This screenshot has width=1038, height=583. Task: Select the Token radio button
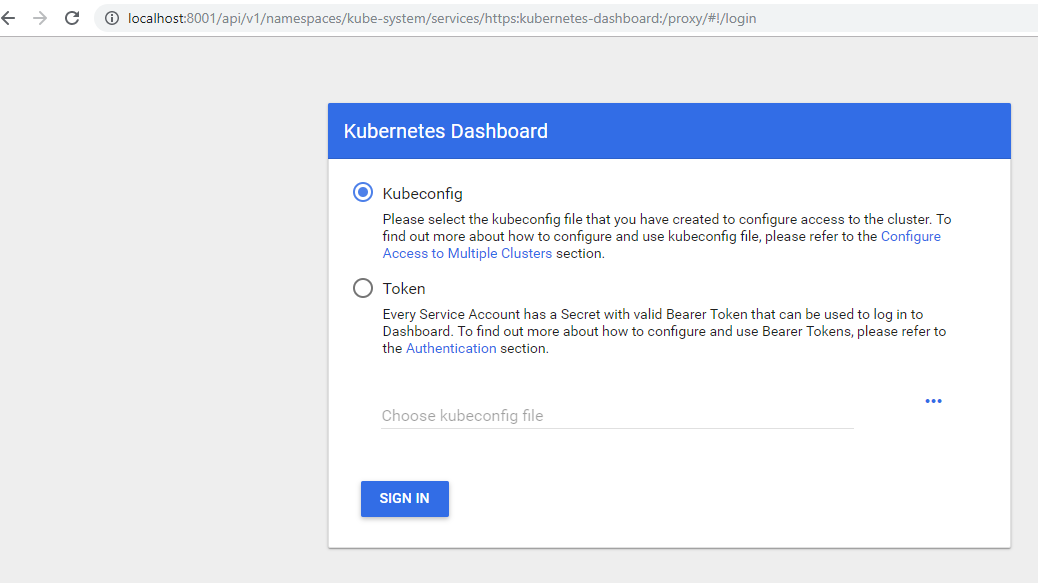click(363, 288)
